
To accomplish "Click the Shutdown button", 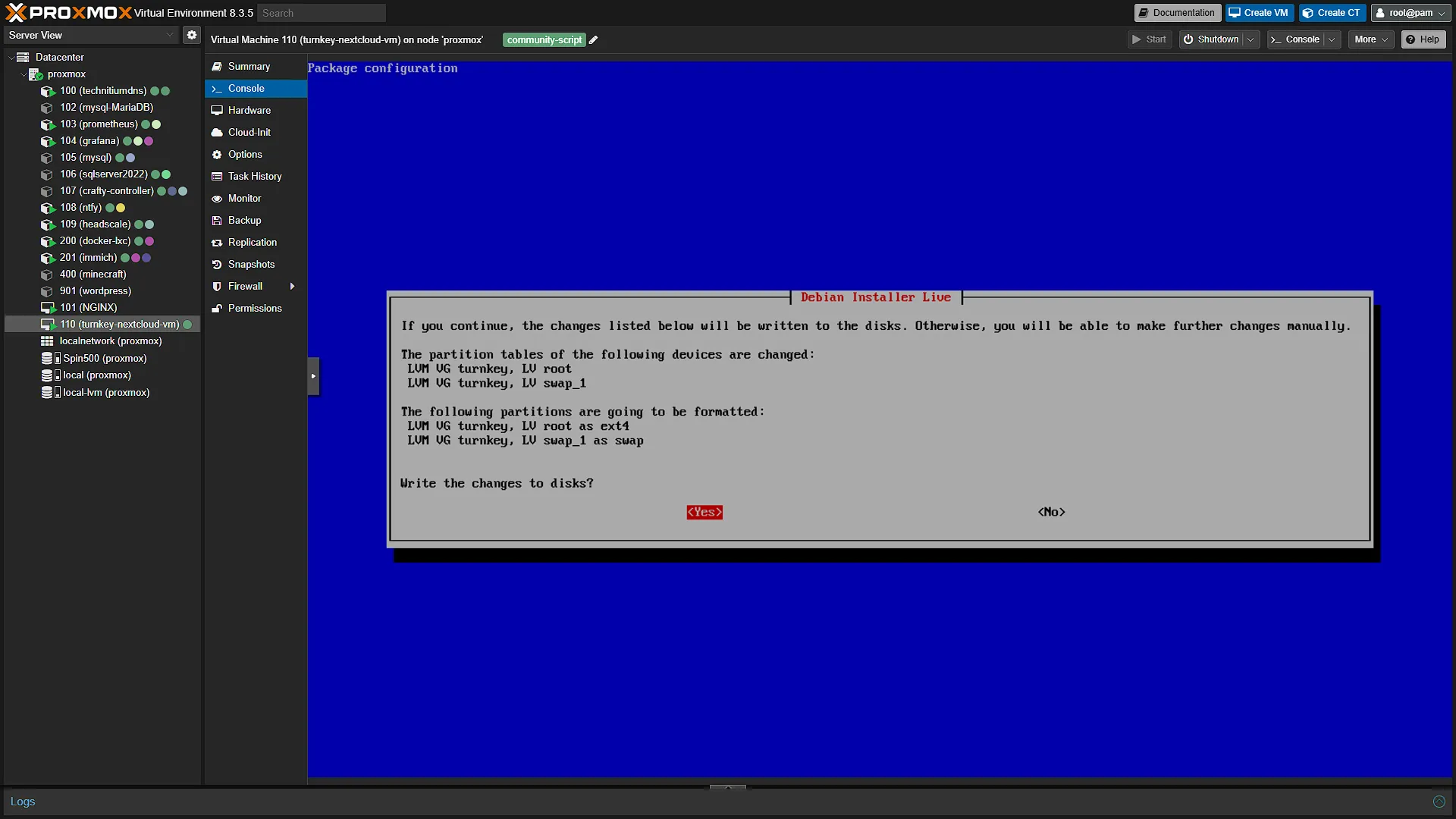I will [1211, 39].
